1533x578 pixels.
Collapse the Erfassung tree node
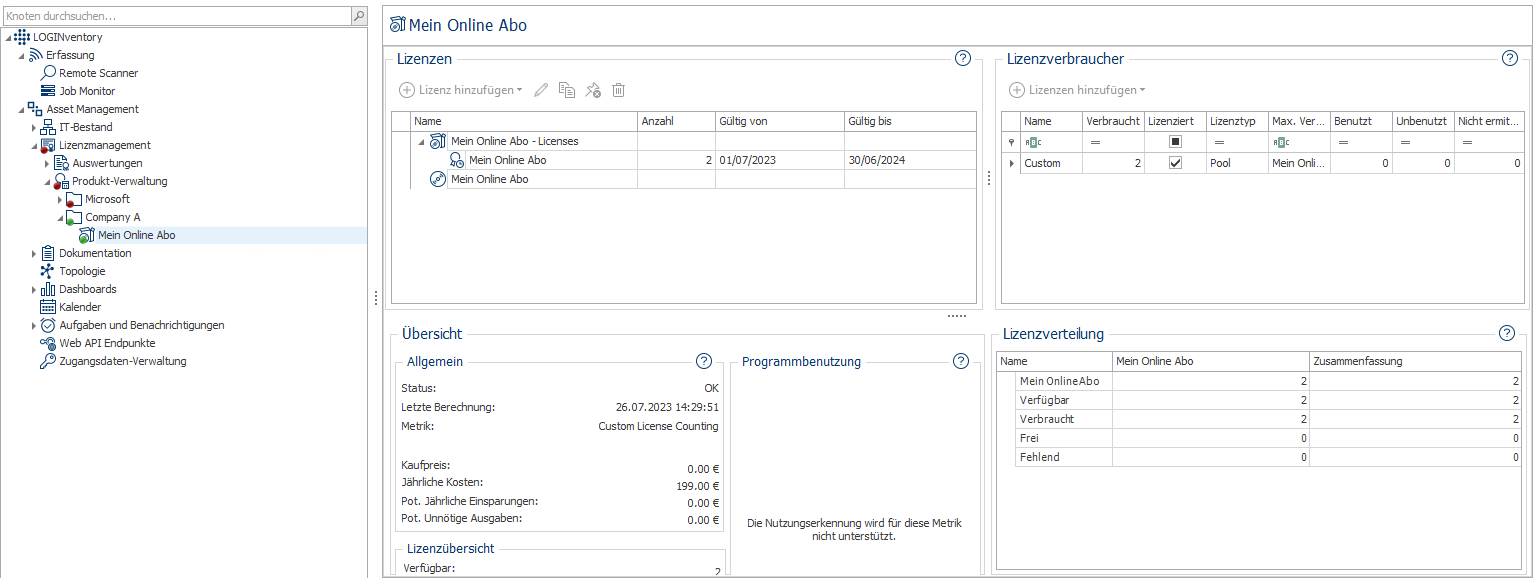(21, 55)
